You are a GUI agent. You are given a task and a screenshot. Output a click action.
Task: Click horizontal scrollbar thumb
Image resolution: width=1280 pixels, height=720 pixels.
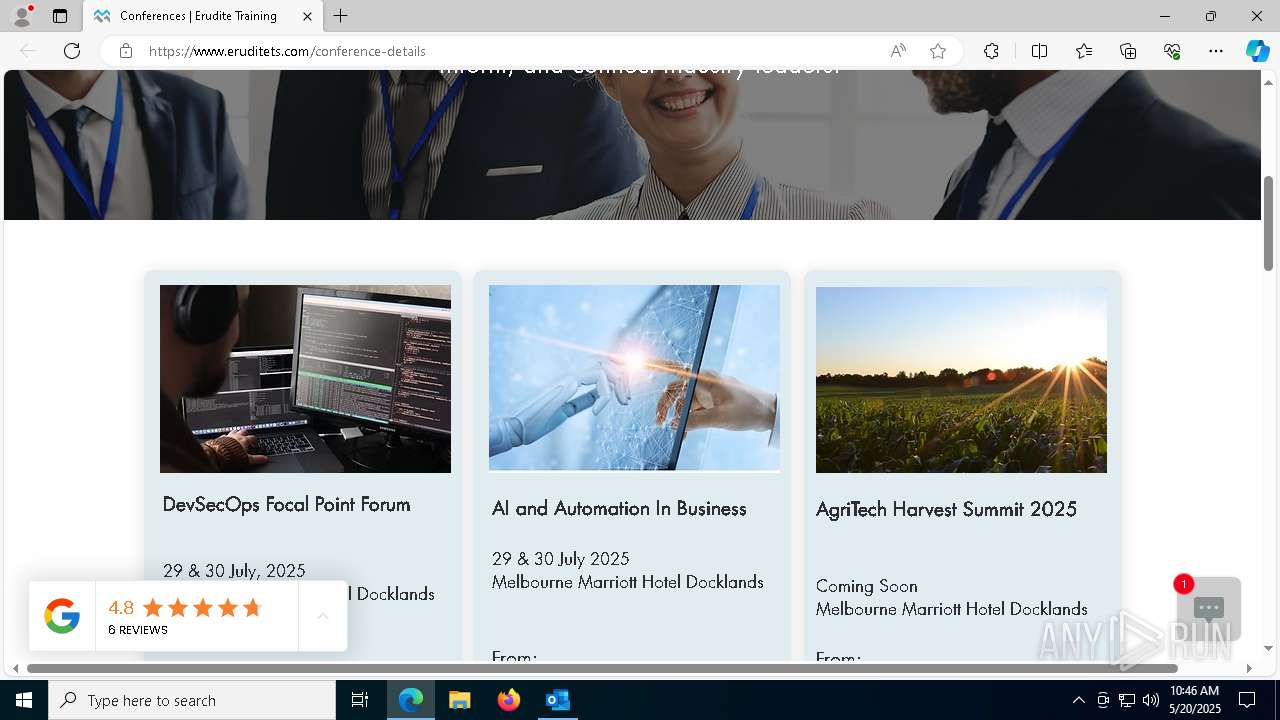point(602,668)
